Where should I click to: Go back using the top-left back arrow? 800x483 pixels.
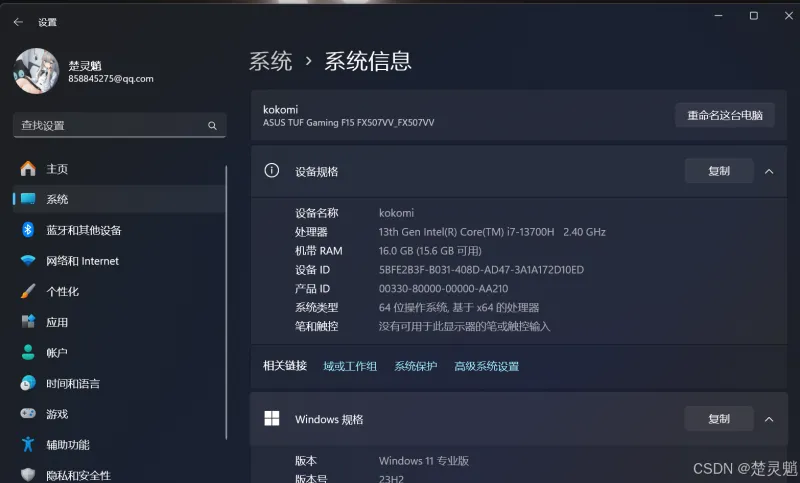coord(18,21)
